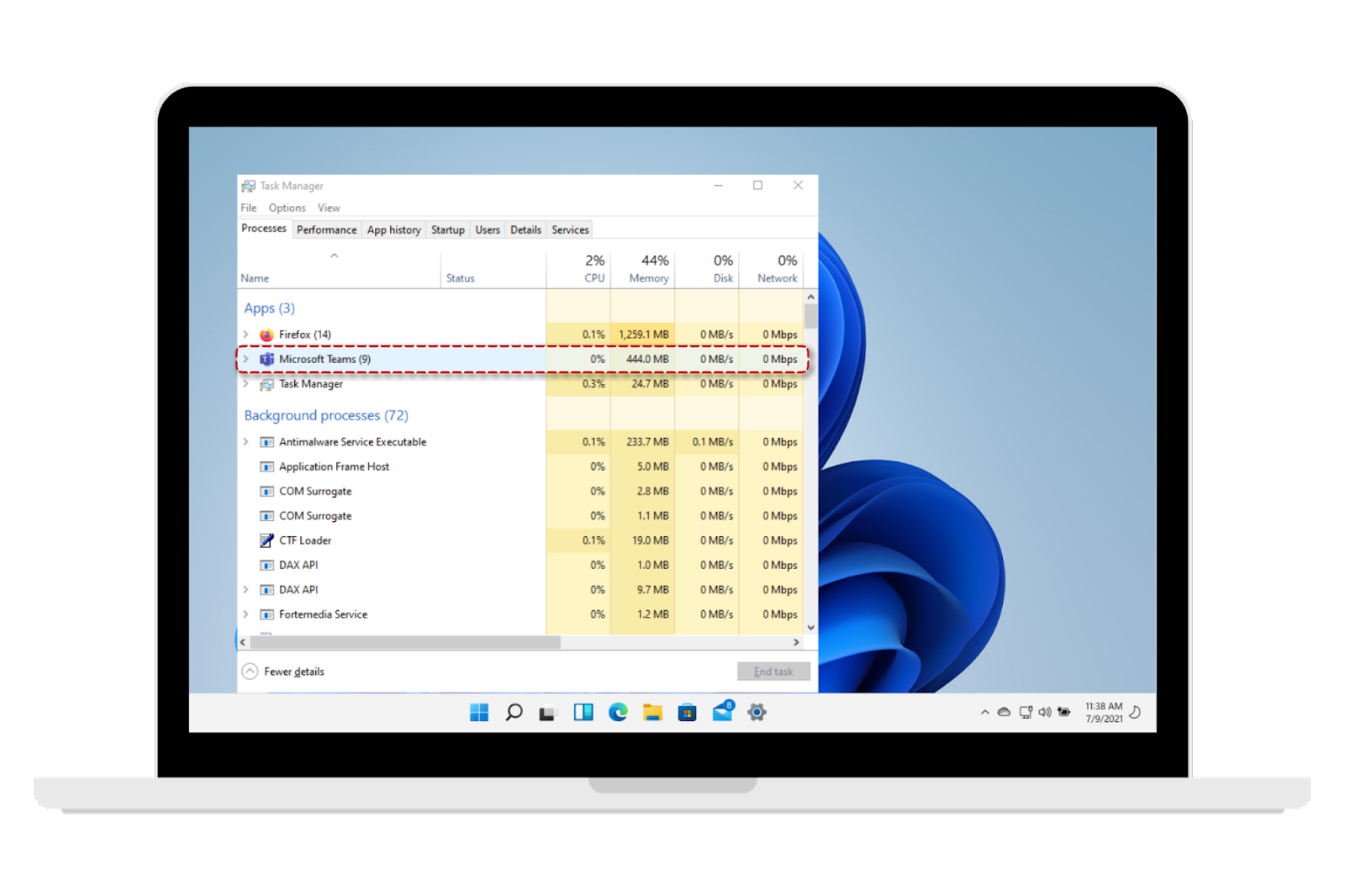Switch to the App history tab
The height and width of the screenshot is (896, 1345).
coord(394,230)
